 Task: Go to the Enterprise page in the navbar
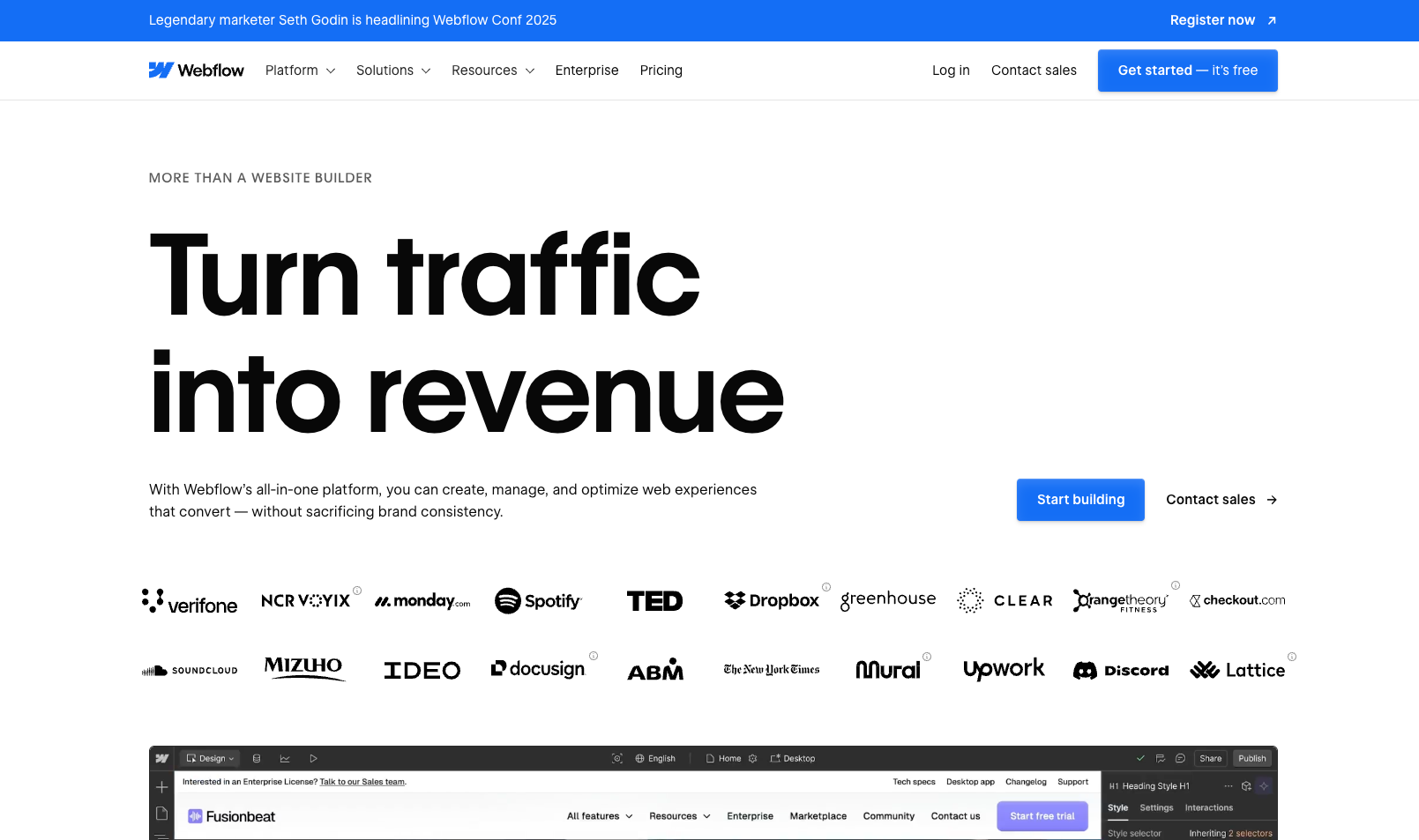pos(586,71)
